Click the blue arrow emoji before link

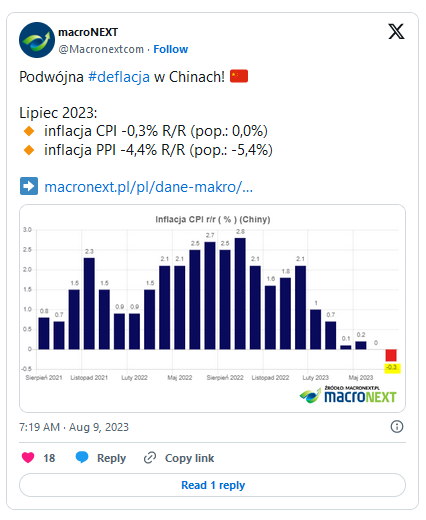point(29,186)
